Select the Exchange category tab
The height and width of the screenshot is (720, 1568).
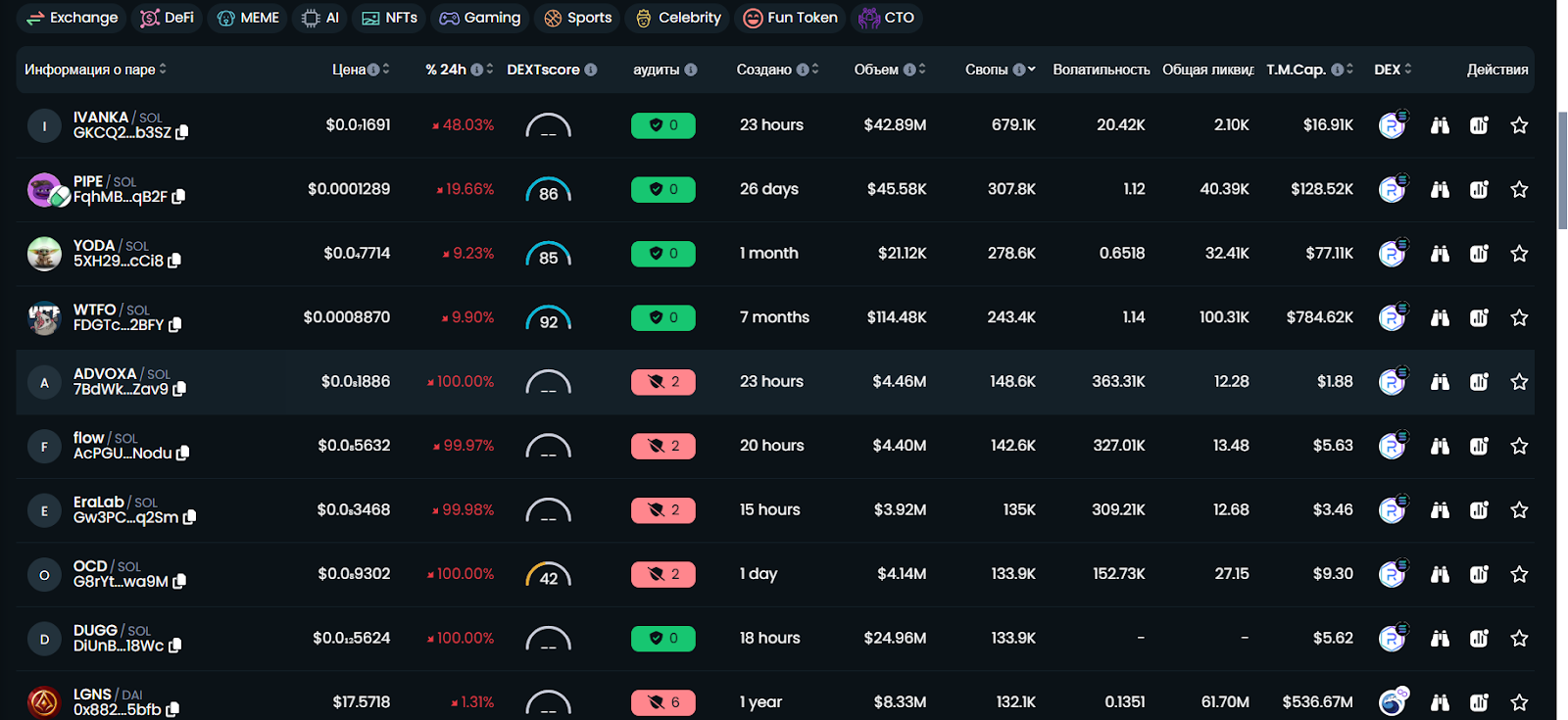coord(73,18)
